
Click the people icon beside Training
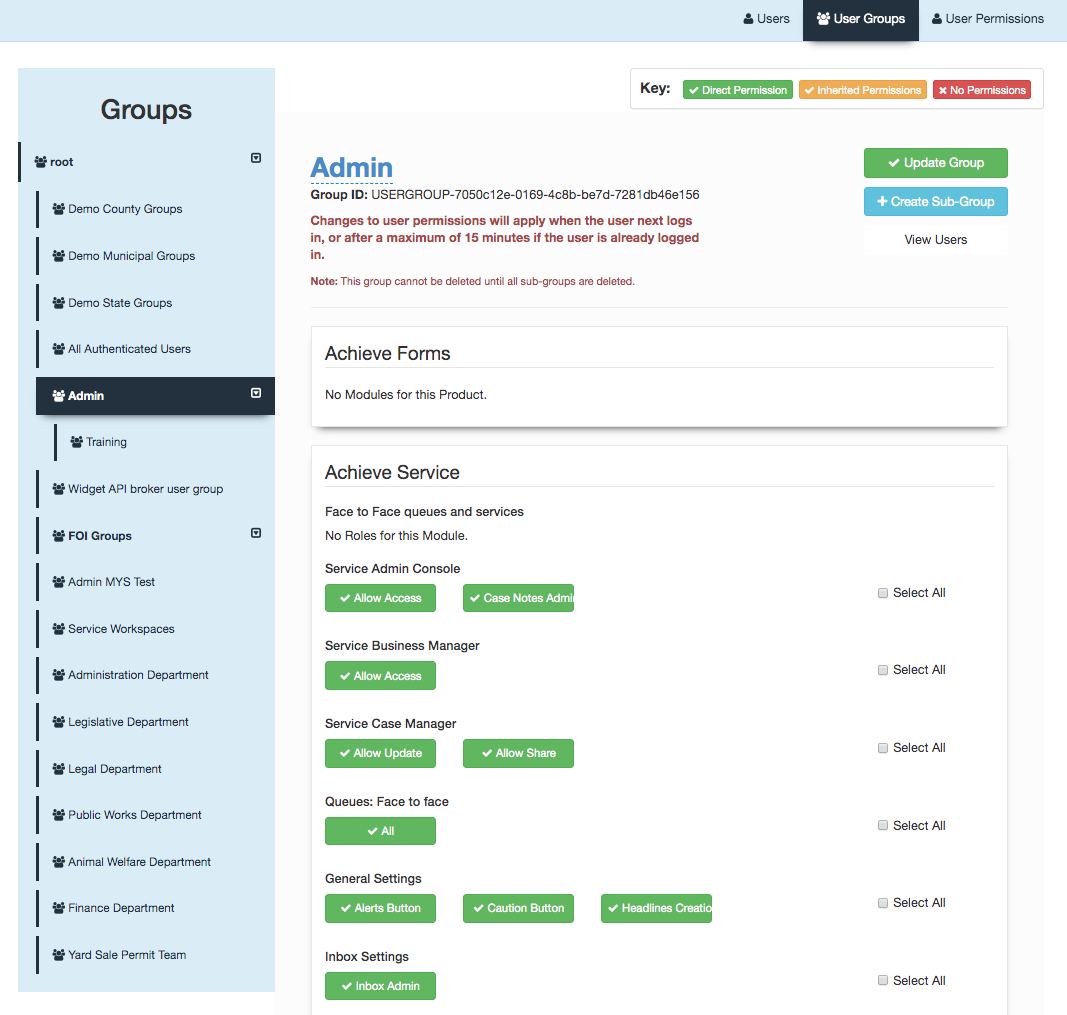(x=76, y=441)
